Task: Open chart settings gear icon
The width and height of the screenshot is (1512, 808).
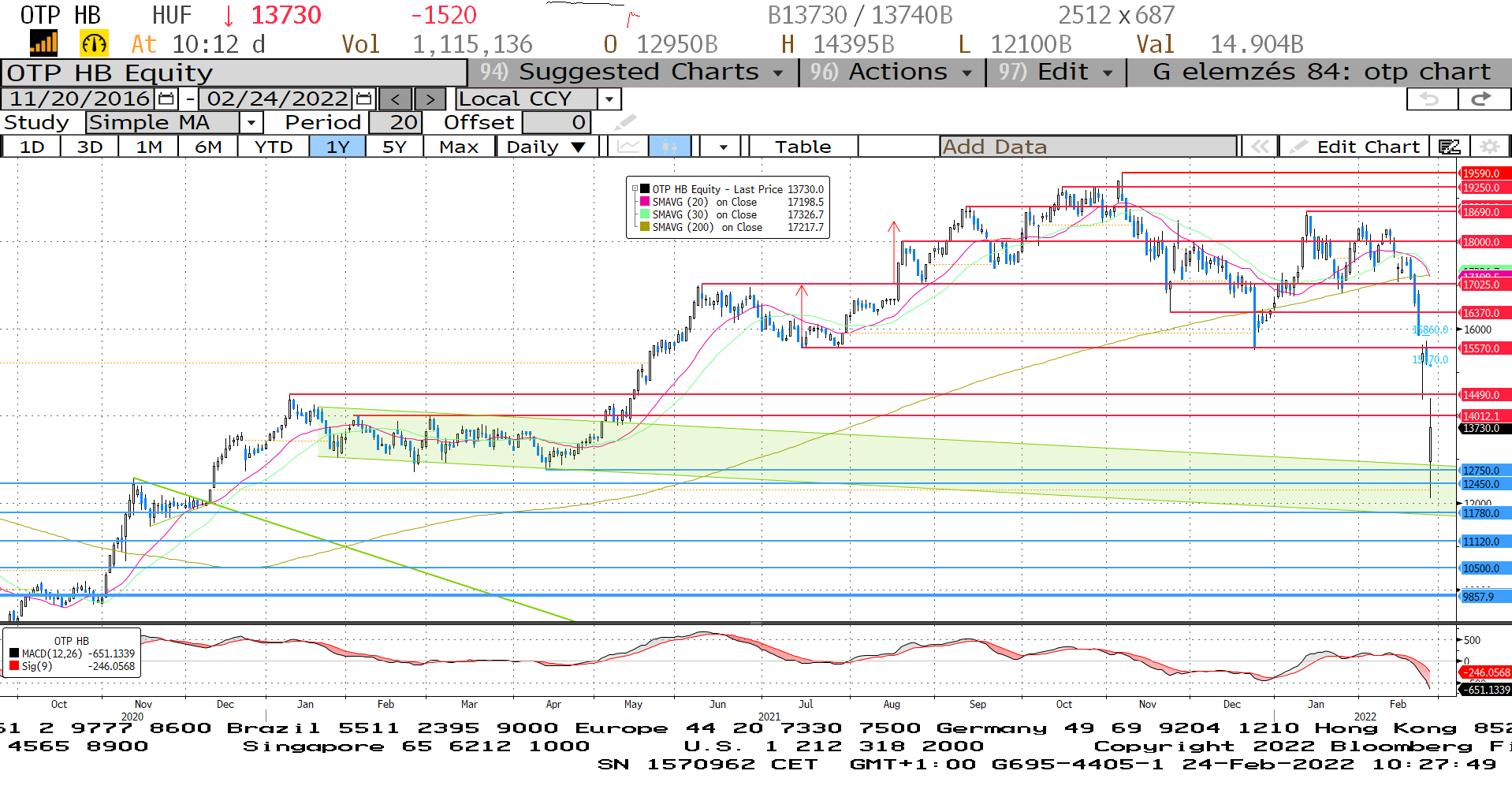Action: (x=1489, y=147)
